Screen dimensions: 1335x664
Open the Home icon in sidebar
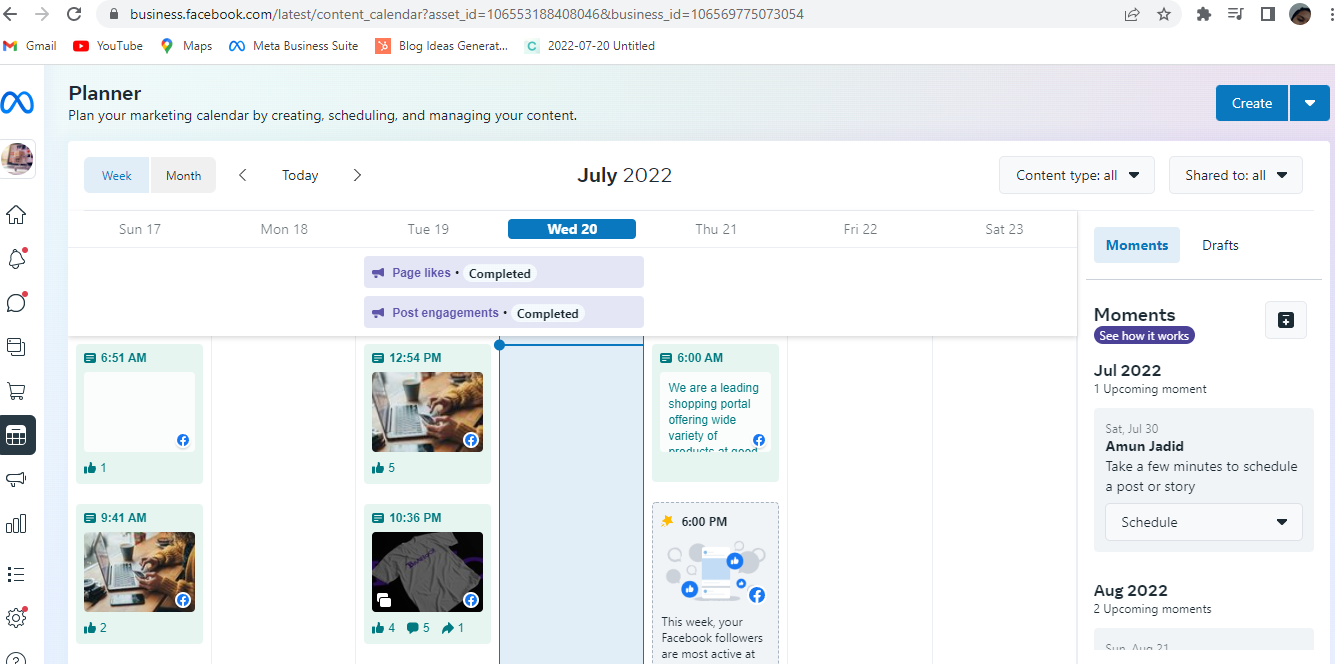tap(17, 215)
